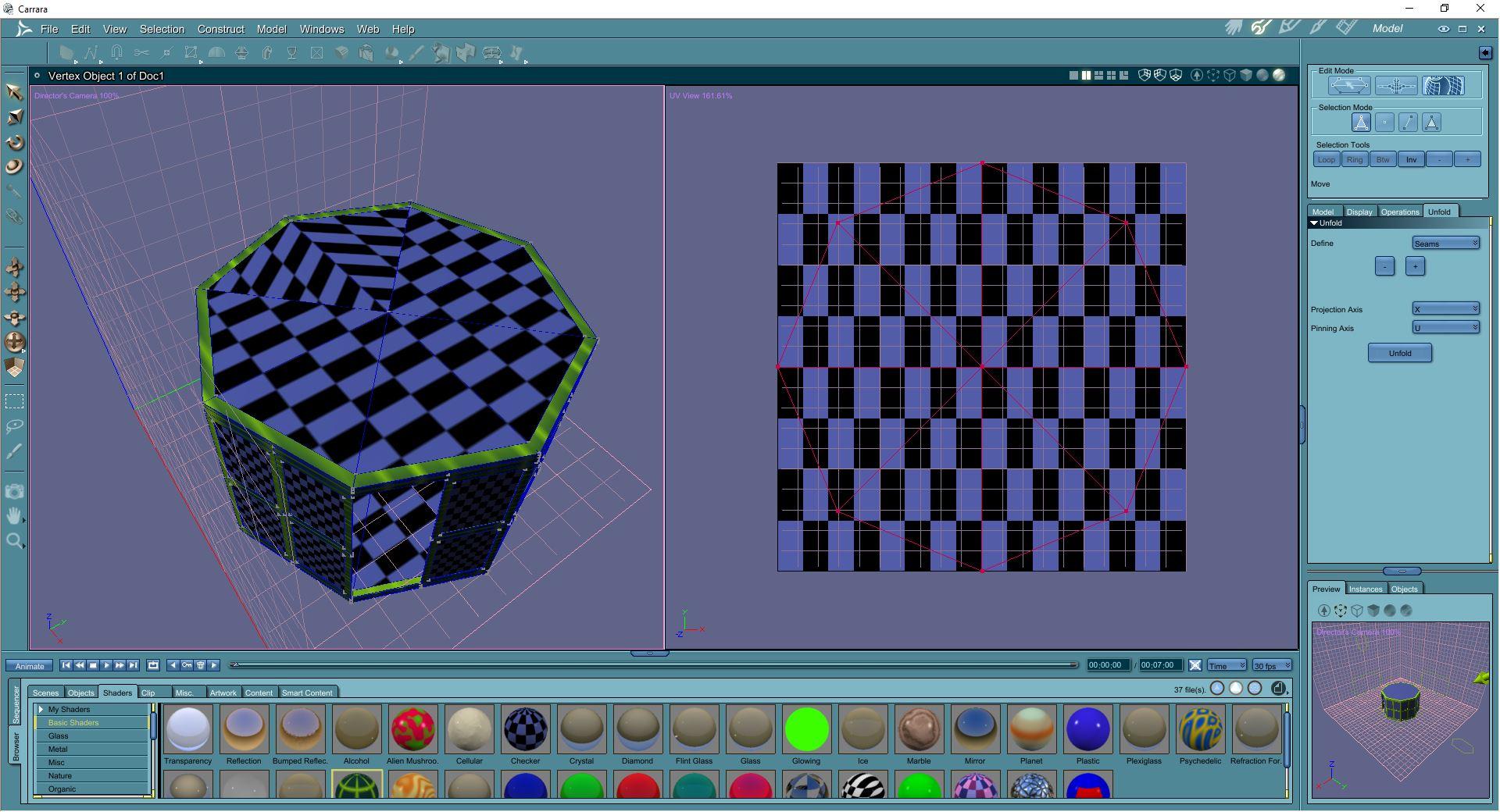Screen dimensions: 1500x812
Task: Toggle the snapping box beside the time field
Action: (1195, 665)
